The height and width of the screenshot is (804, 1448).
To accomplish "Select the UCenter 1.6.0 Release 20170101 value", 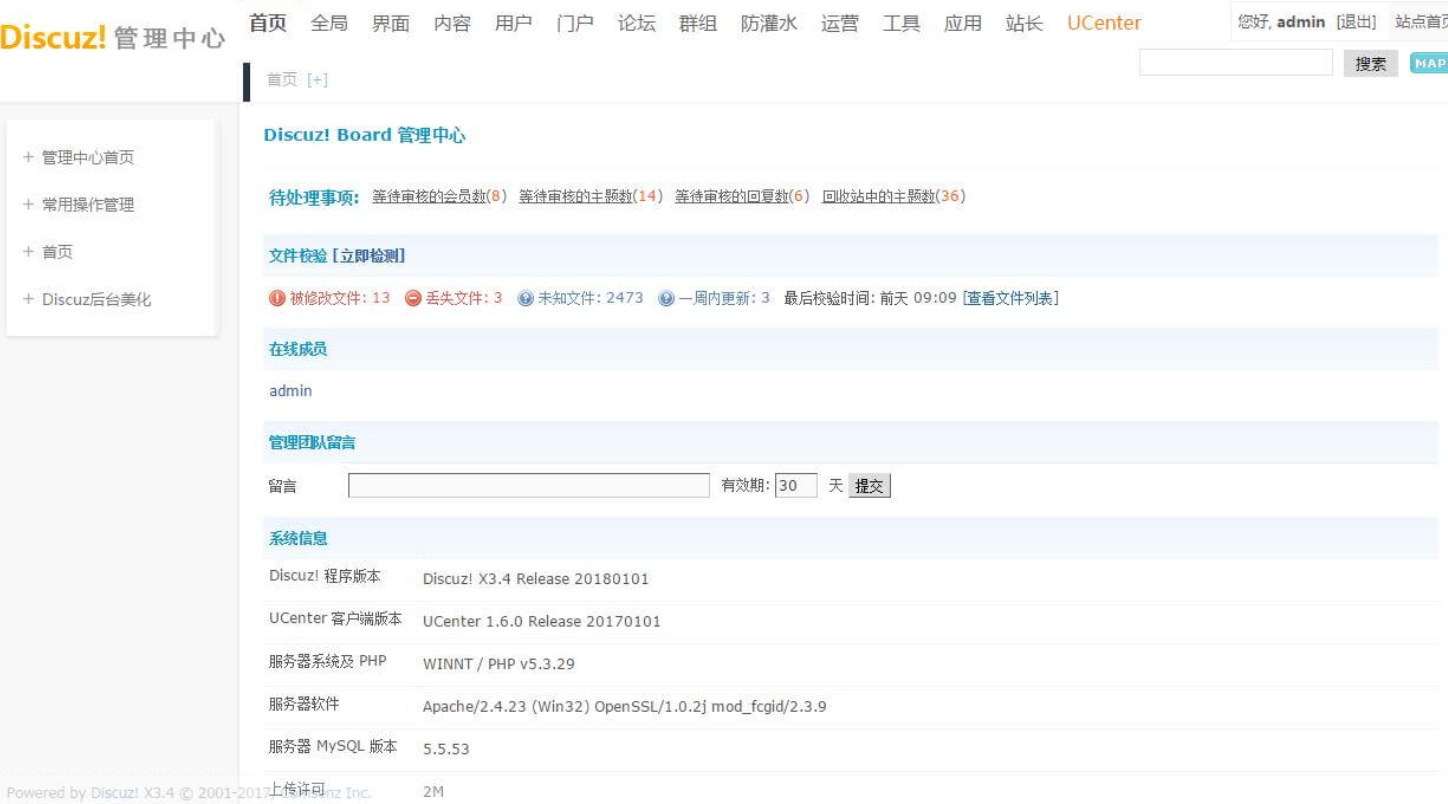I will [542, 621].
